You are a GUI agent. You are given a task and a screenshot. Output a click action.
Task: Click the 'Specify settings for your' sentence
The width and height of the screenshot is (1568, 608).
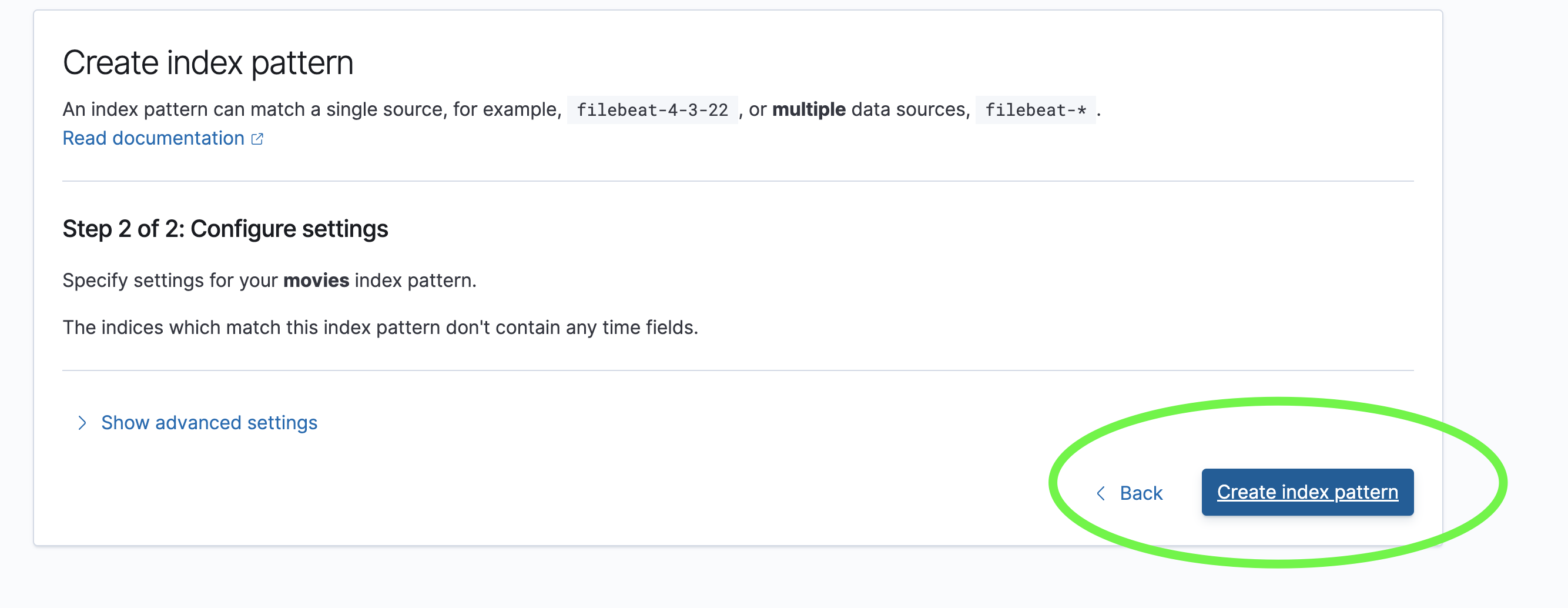[x=170, y=280]
